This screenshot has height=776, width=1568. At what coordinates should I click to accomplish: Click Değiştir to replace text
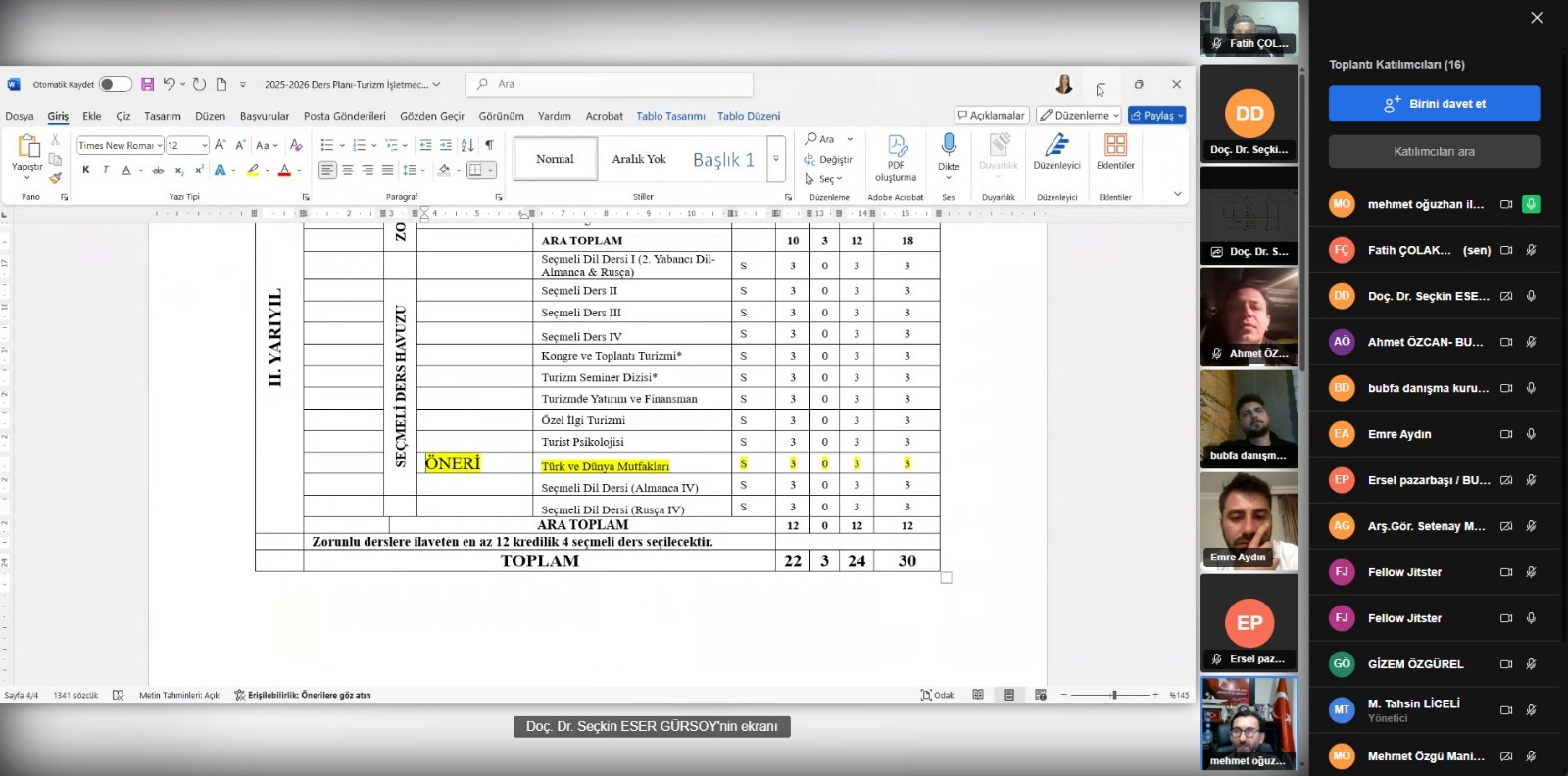tap(828, 159)
